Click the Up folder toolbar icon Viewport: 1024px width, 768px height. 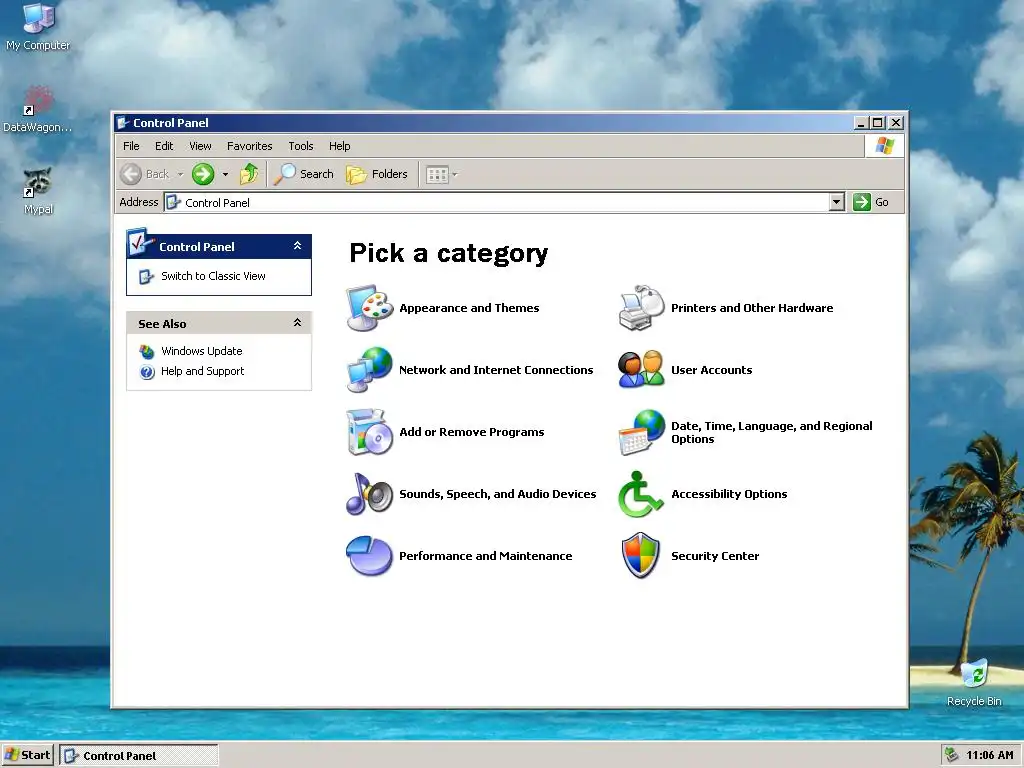(x=249, y=174)
